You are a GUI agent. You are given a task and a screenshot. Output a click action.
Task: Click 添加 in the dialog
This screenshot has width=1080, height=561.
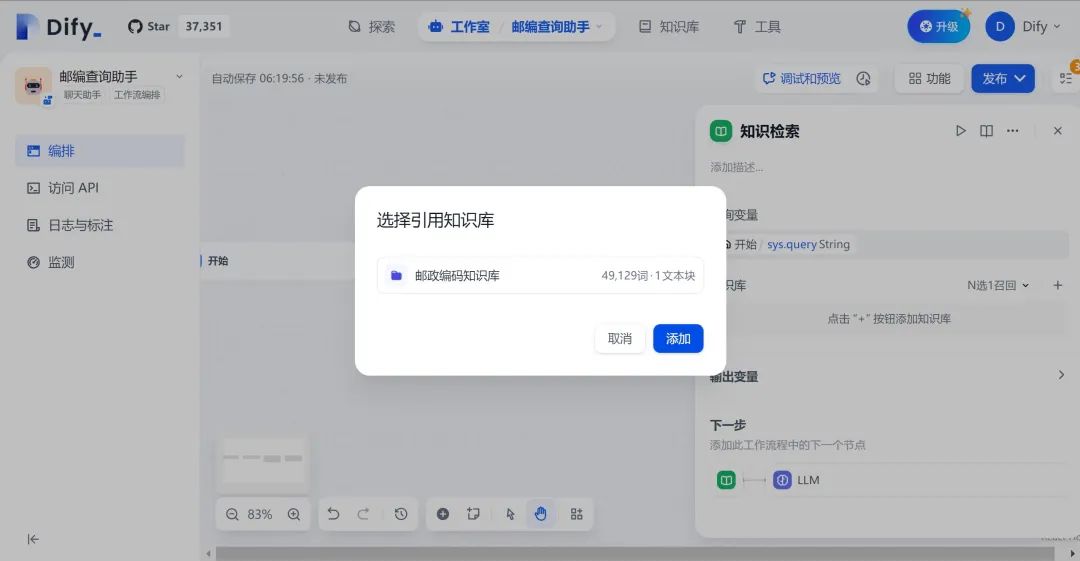click(x=678, y=338)
